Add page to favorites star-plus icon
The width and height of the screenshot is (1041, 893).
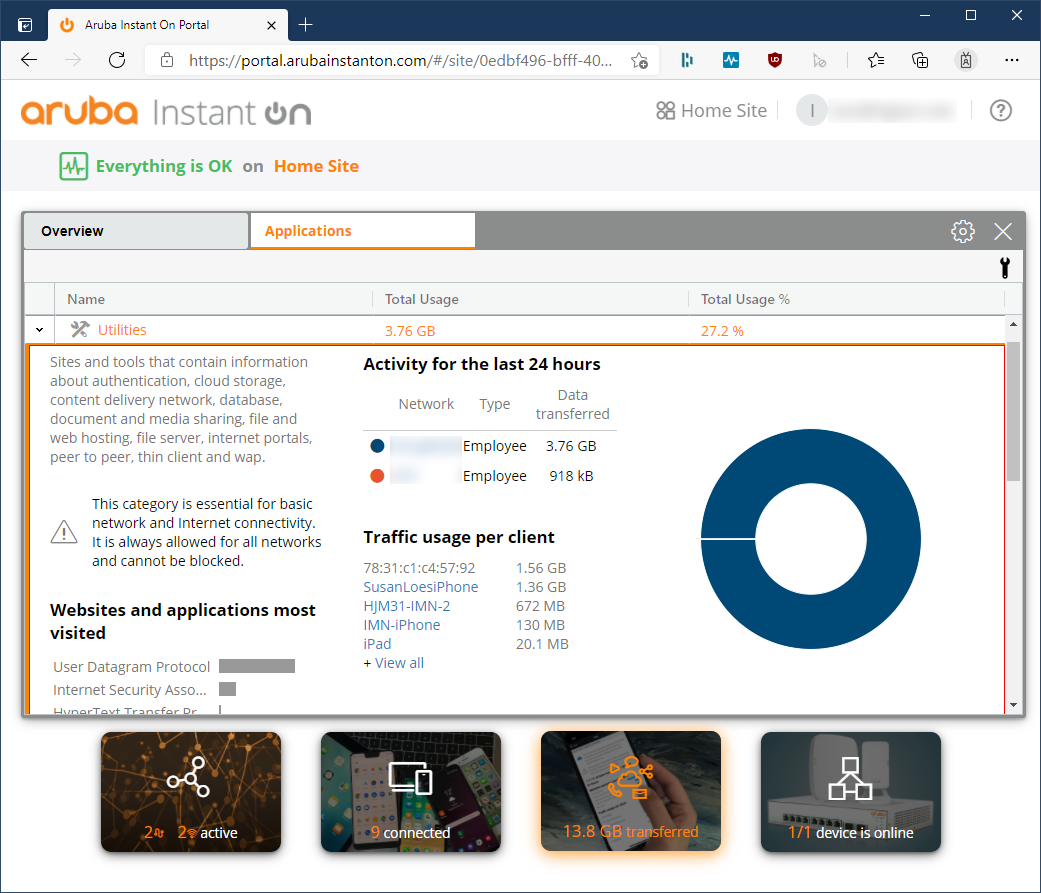[x=639, y=60]
